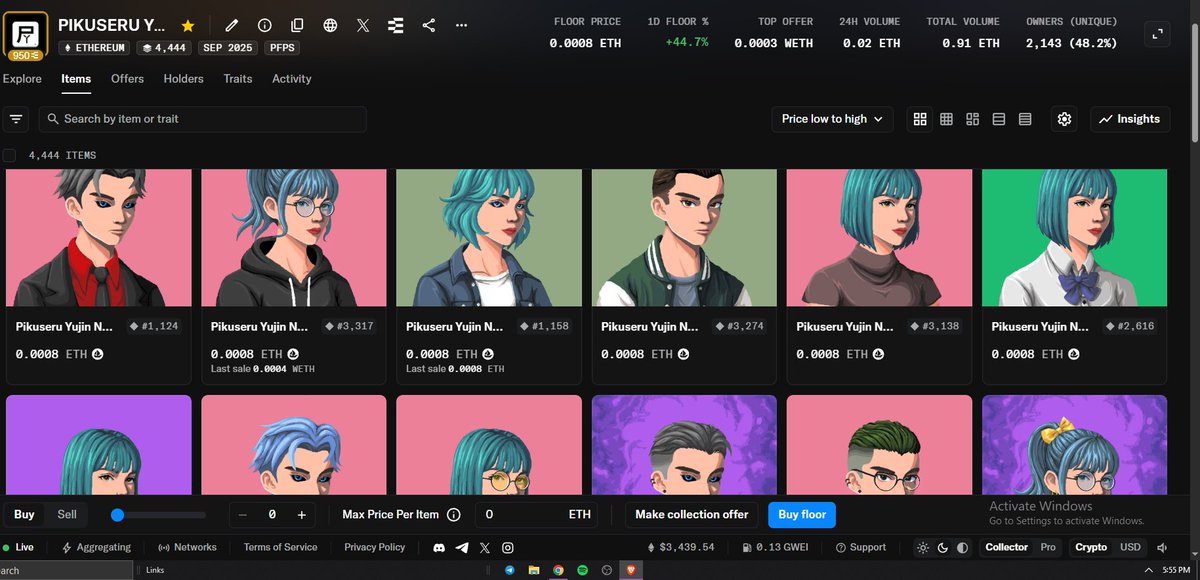
Task: Open Telegram link in footer
Action: point(462,548)
